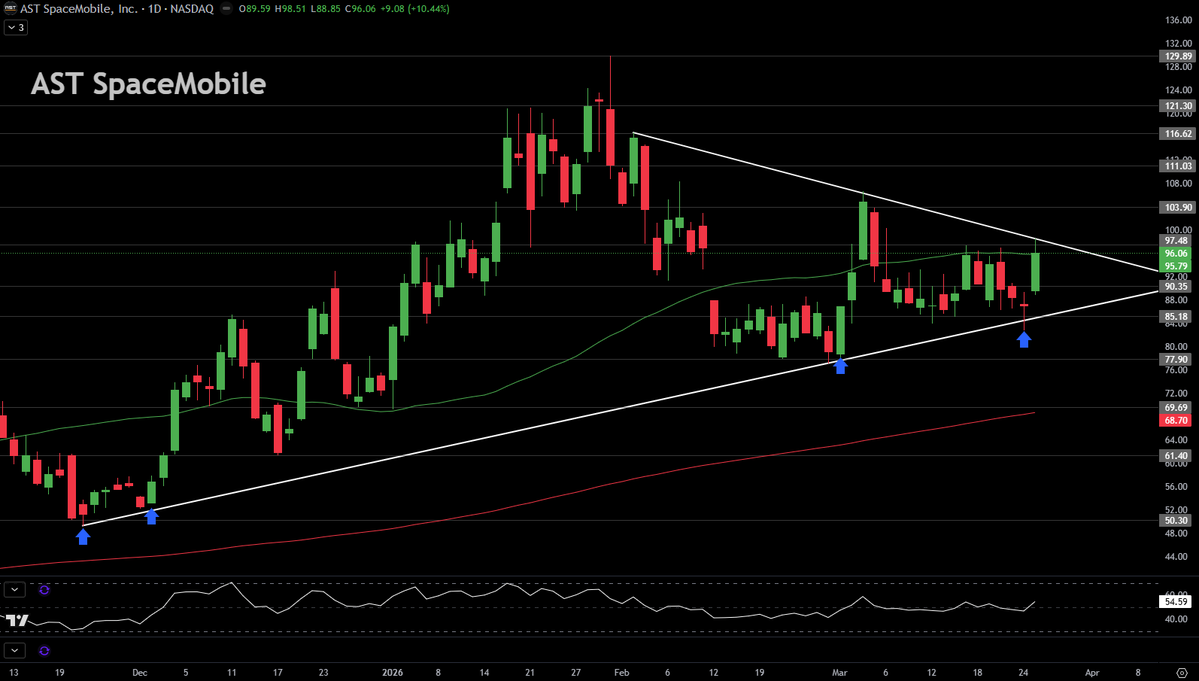Click the grey market status indicator icon

(226, 9)
